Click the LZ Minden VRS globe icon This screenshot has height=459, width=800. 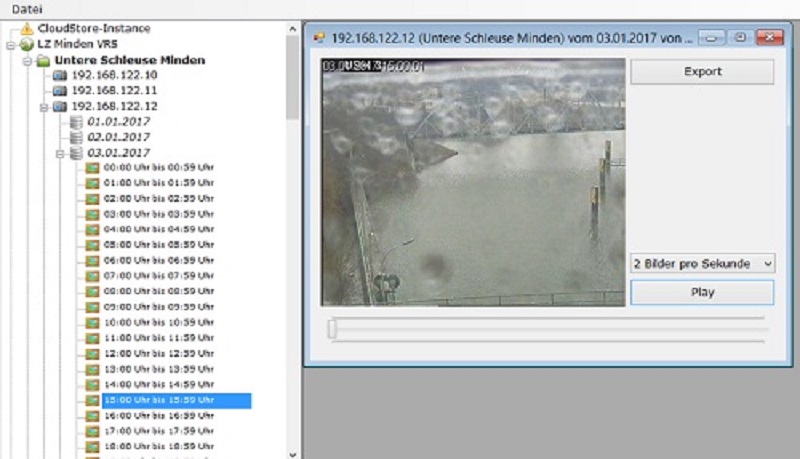(27, 44)
